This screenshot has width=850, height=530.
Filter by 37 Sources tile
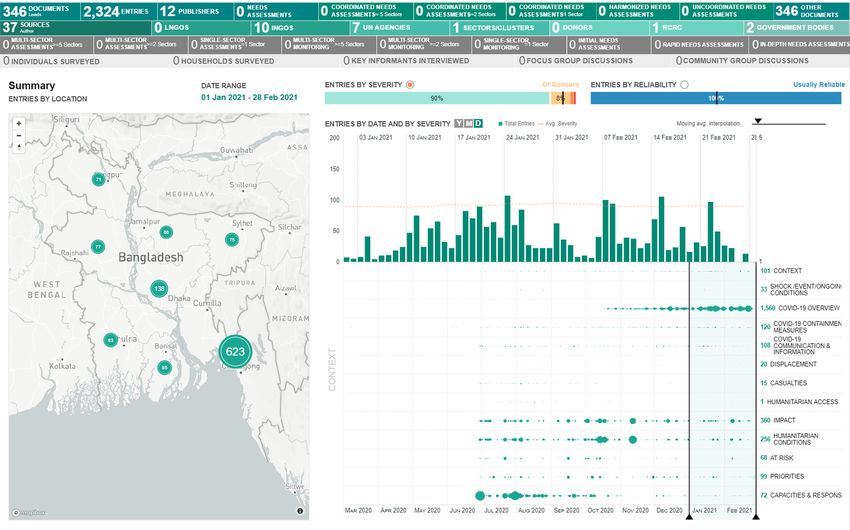pos(75,27)
